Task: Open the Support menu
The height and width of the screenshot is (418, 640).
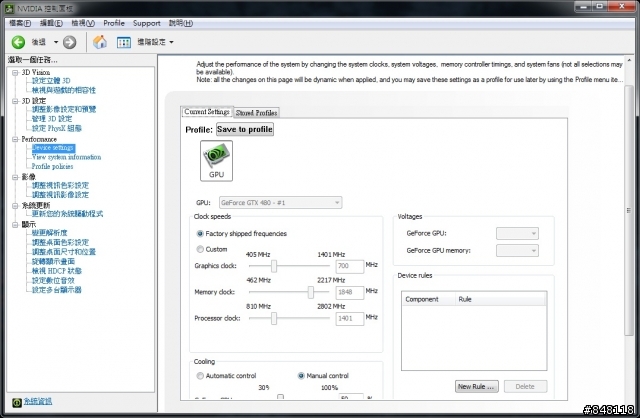Action: pos(147,23)
